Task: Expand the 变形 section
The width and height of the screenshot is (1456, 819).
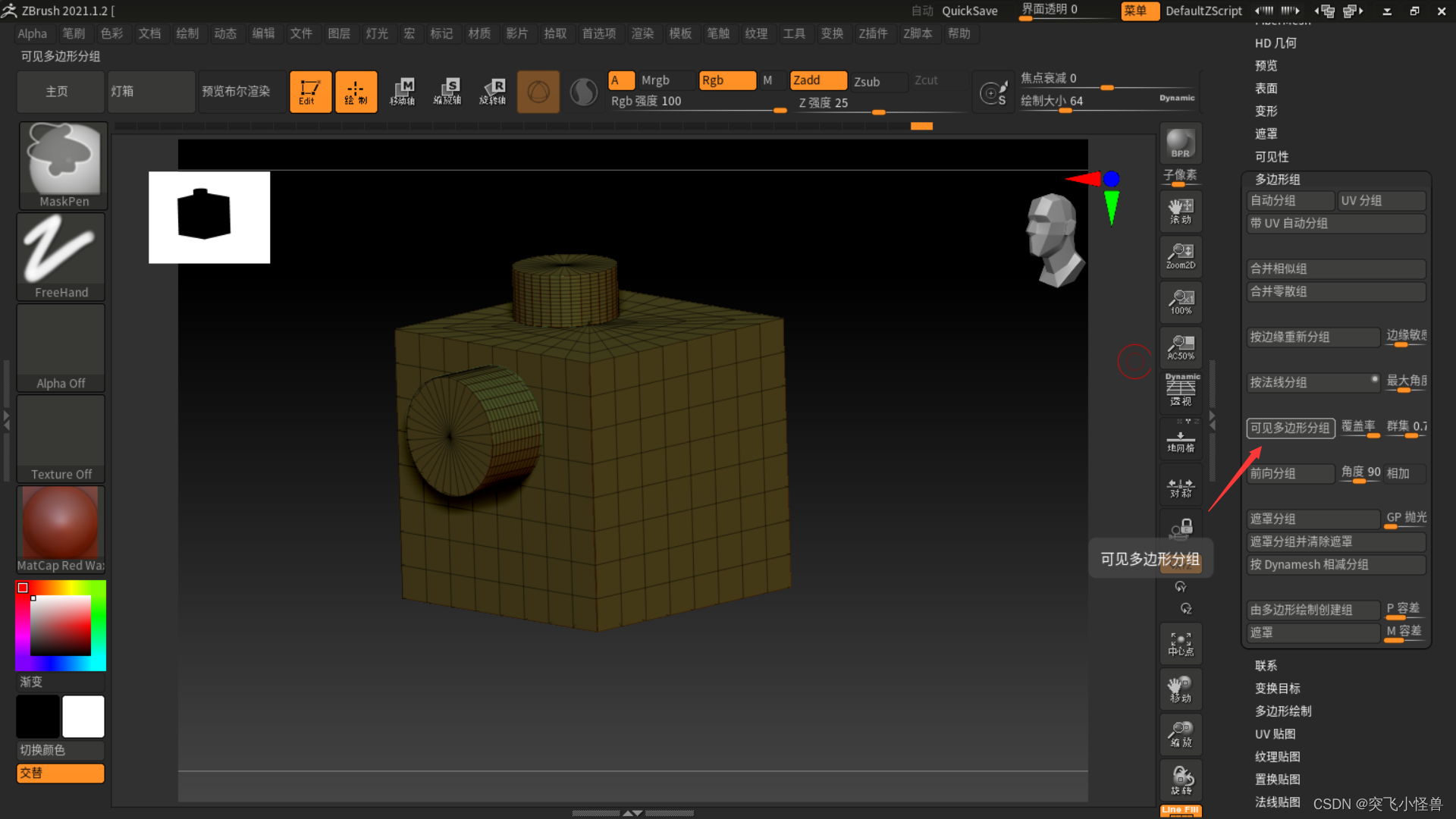Action: click(x=1266, y=111)
